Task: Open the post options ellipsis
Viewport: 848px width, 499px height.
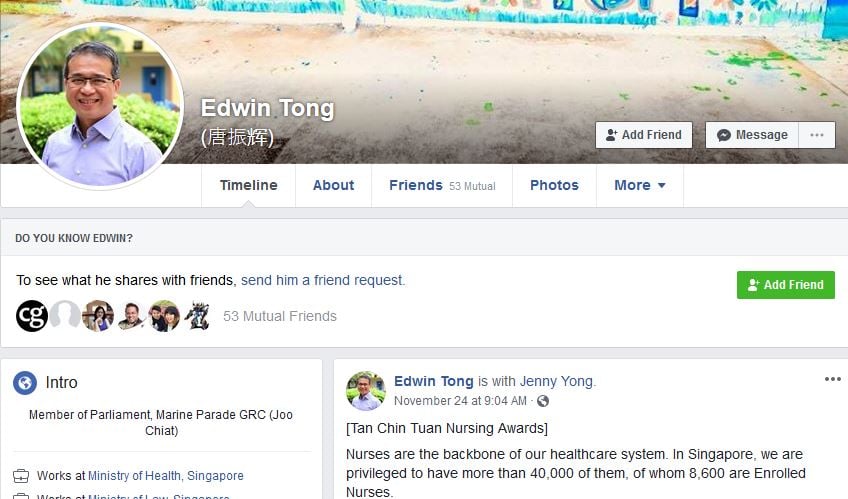Action: click(832, 379)
